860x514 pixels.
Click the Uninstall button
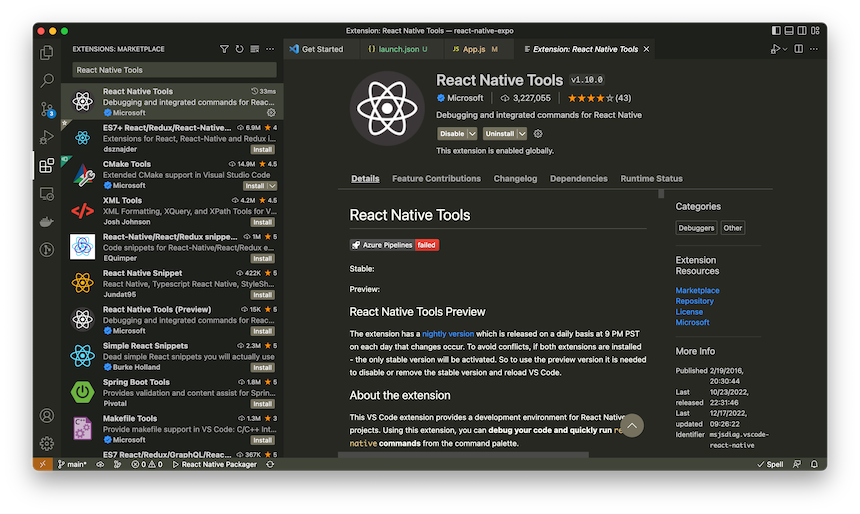[x=500, y=133]
